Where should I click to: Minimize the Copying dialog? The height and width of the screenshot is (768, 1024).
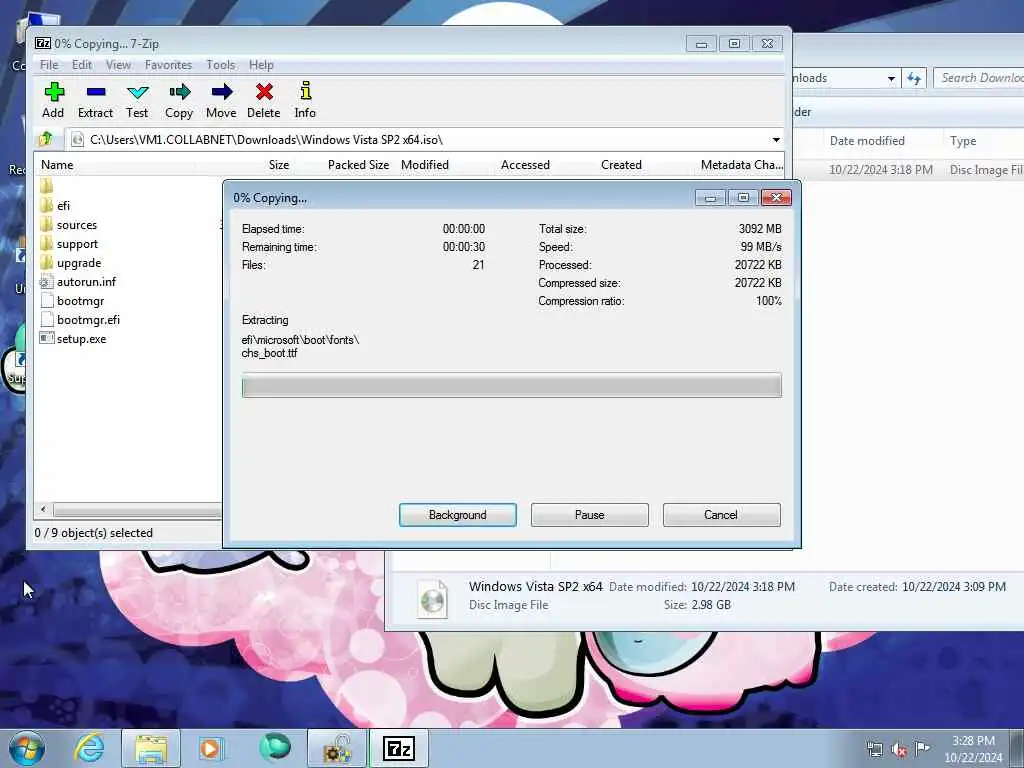(x=710, y=197)
